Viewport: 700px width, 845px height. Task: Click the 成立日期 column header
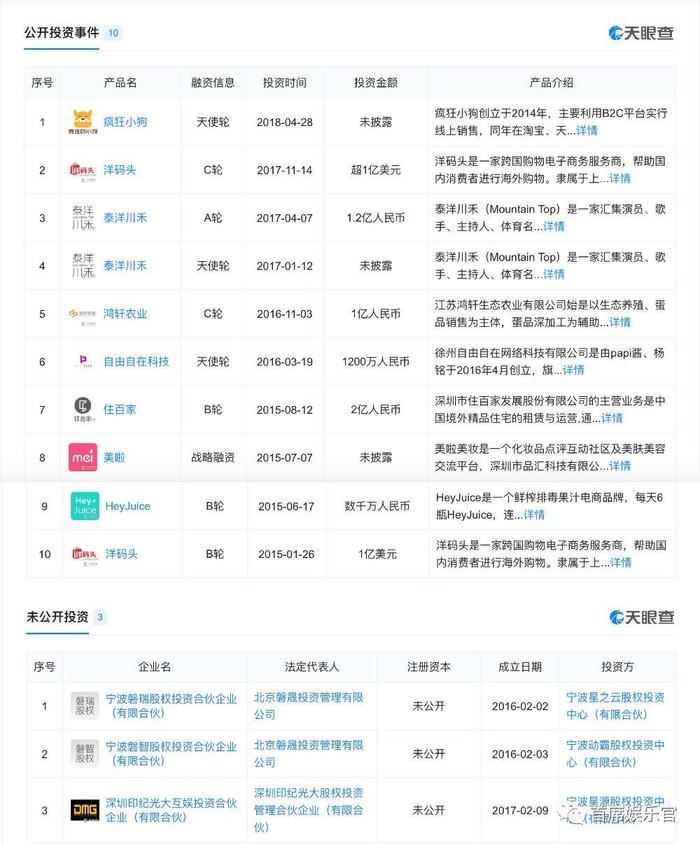520,667
